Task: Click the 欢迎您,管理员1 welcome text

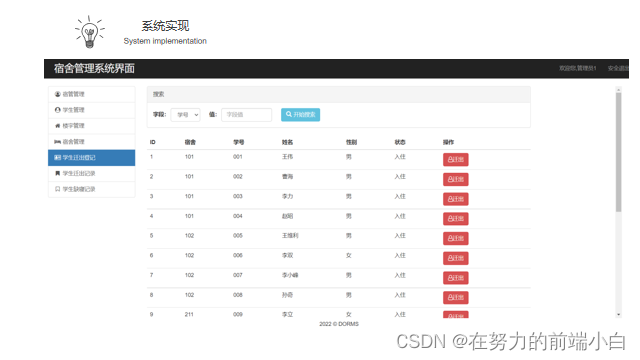Action: [x=578, y=68]
